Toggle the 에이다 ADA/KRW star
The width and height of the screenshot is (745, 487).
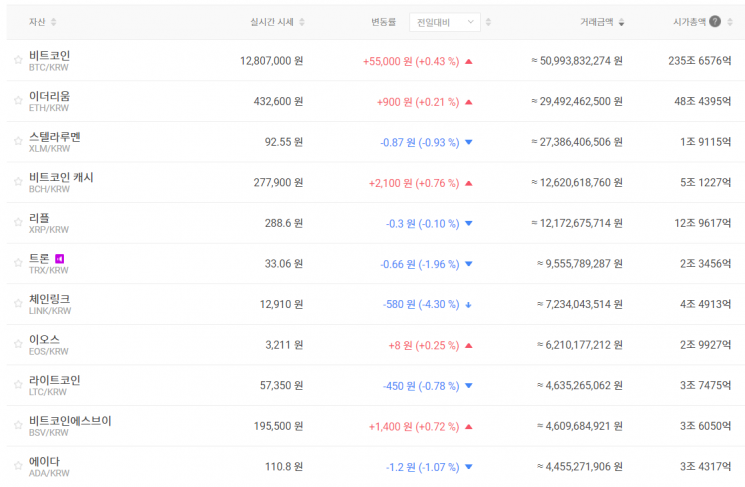pyautogui.click(x=18, y=466)
